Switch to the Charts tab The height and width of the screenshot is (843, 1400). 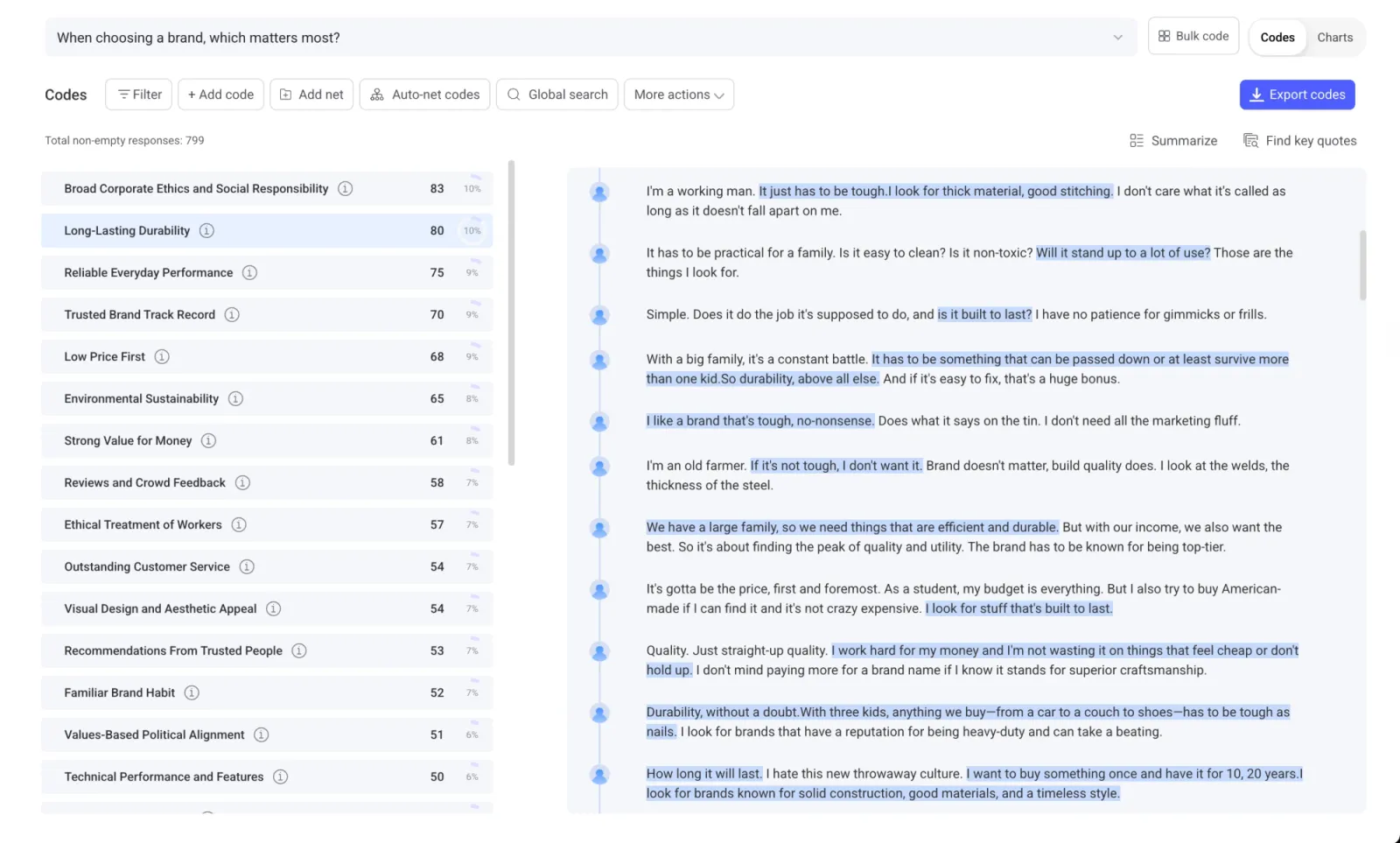coord(1334,38)
